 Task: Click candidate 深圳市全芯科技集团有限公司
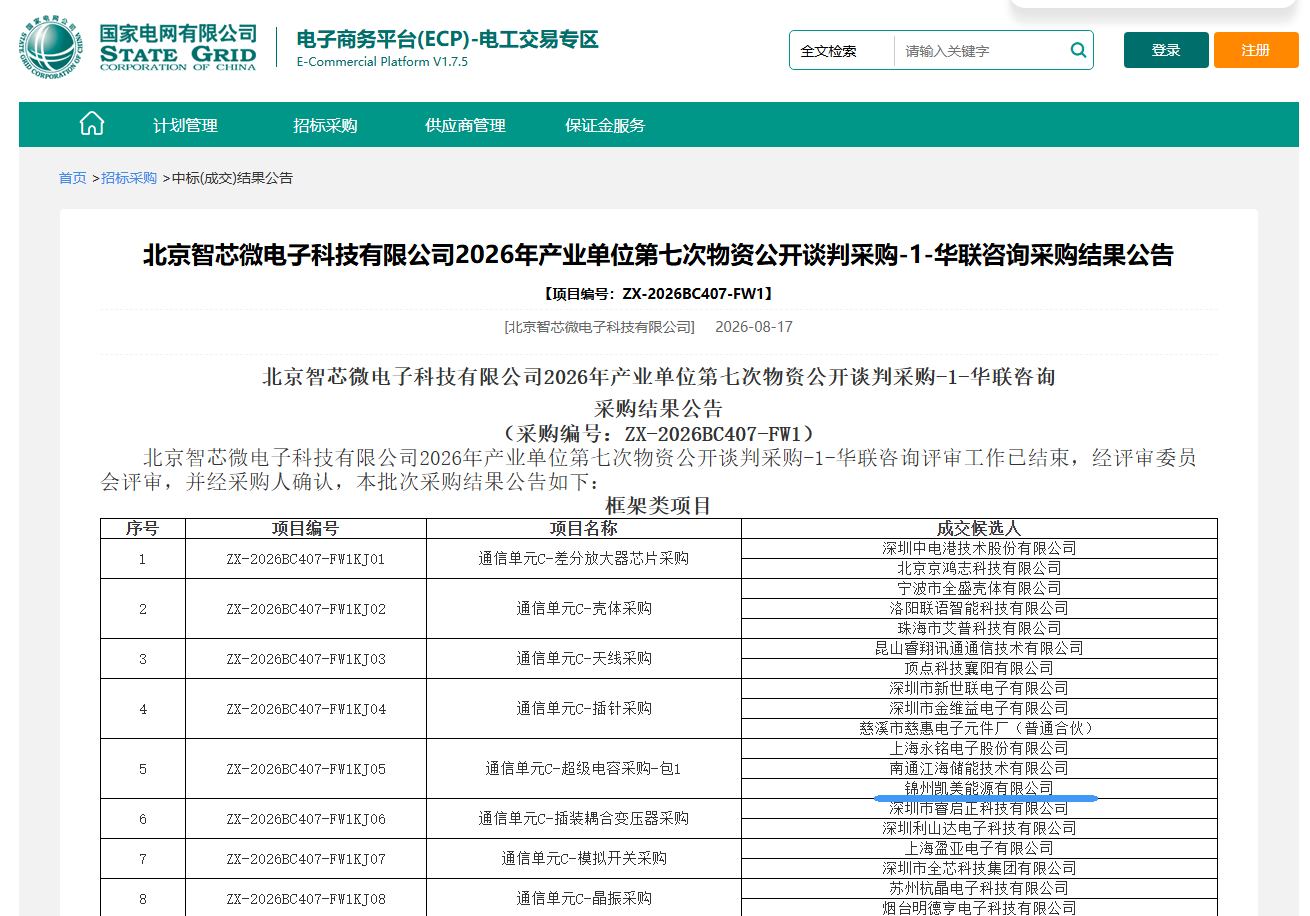979,868
